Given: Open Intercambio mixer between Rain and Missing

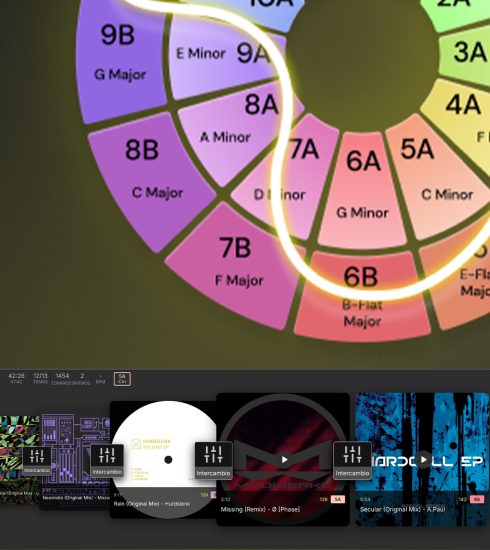Looking at the screenshot, I should point(213,460).
